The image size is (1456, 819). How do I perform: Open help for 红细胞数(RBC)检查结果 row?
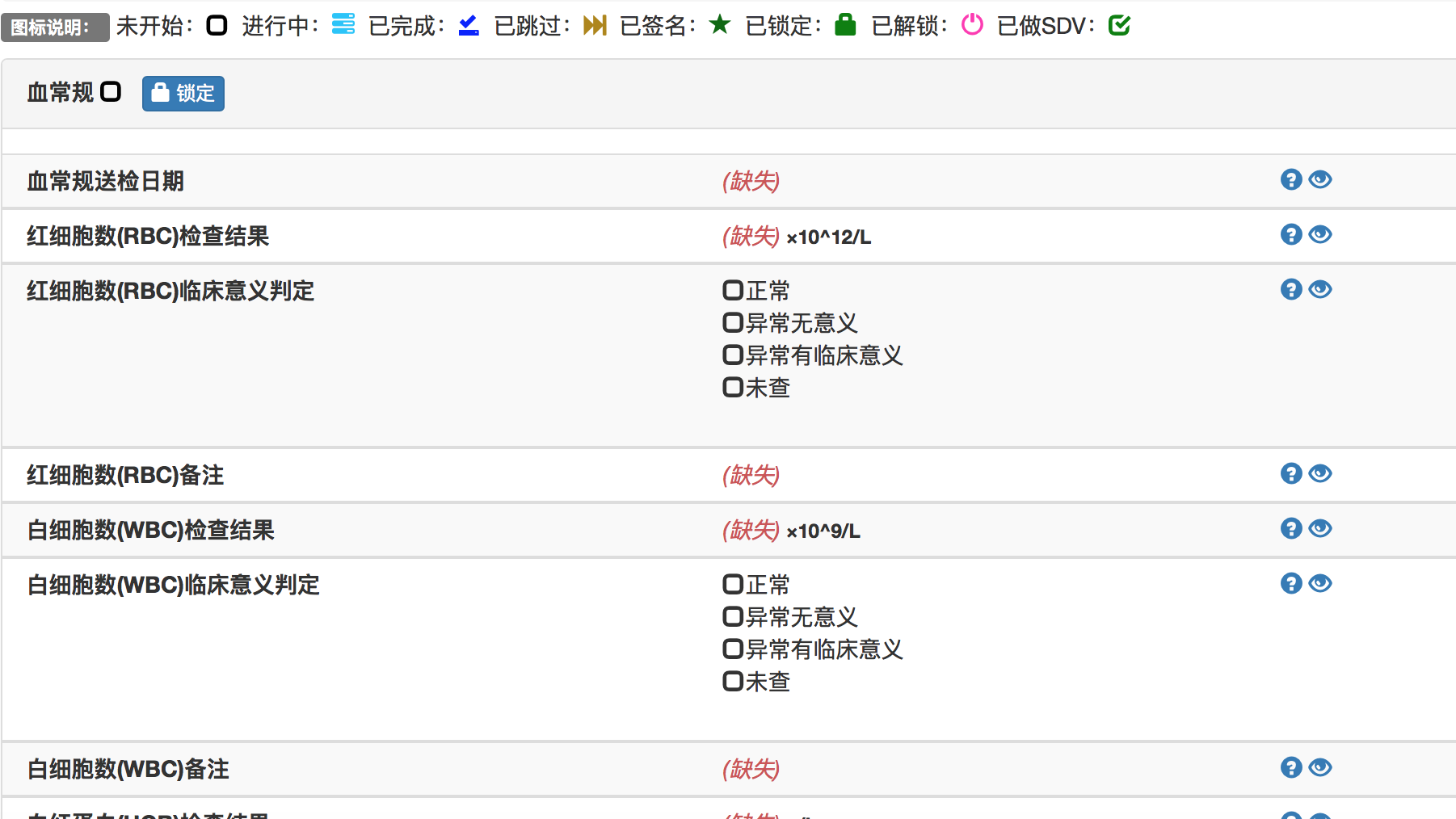(1291, 234)
